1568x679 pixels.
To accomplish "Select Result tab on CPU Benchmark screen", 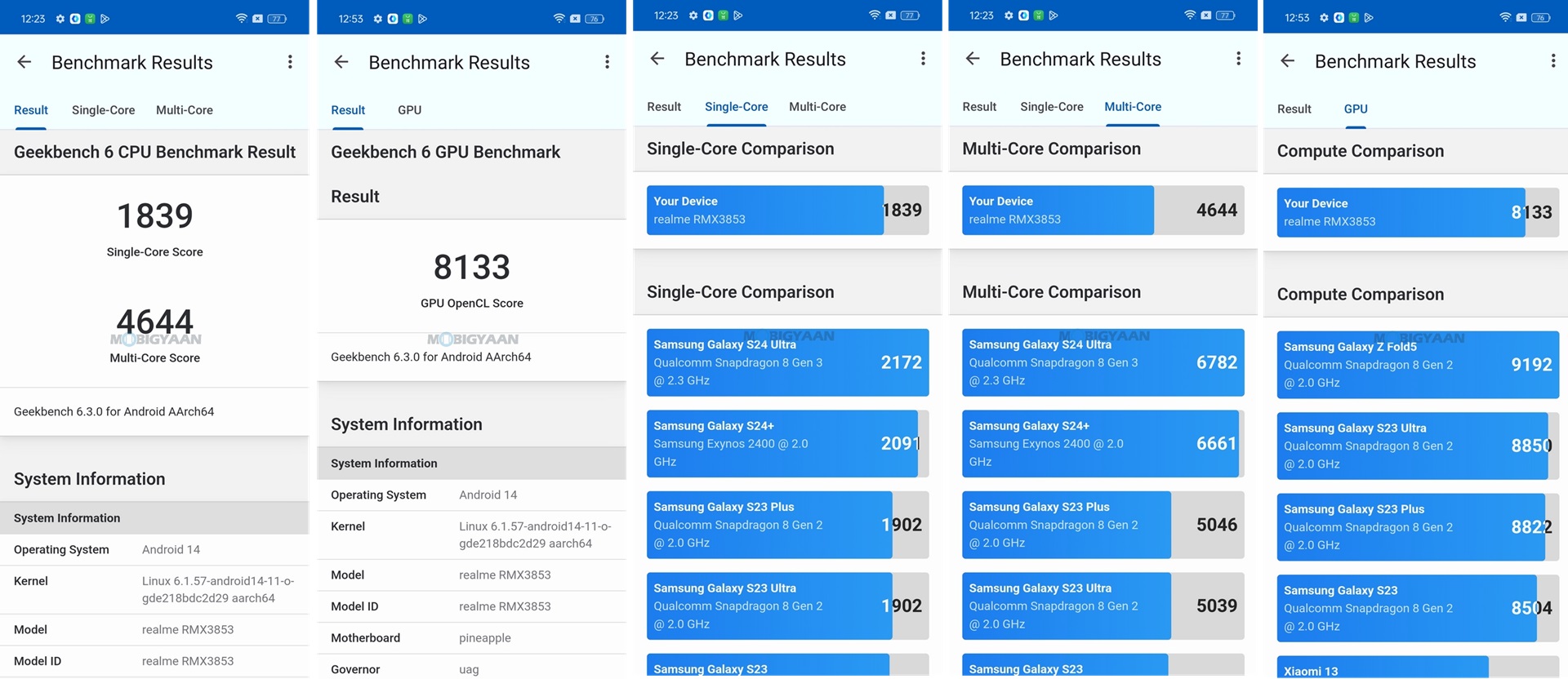I will tap(31, 110).
